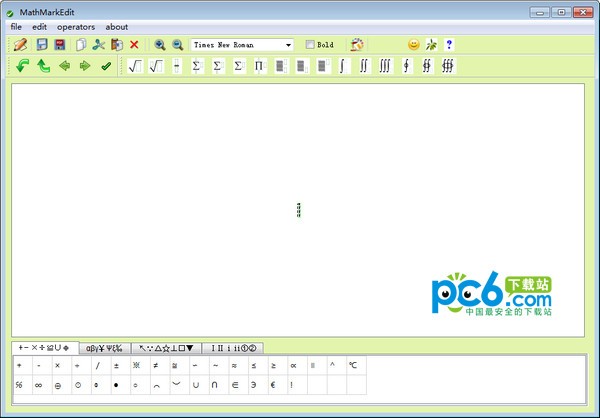Insert a product (Π) operator
Image resolution: width=600 pixels, height=418 pixels.
click(x=259, y=66)
